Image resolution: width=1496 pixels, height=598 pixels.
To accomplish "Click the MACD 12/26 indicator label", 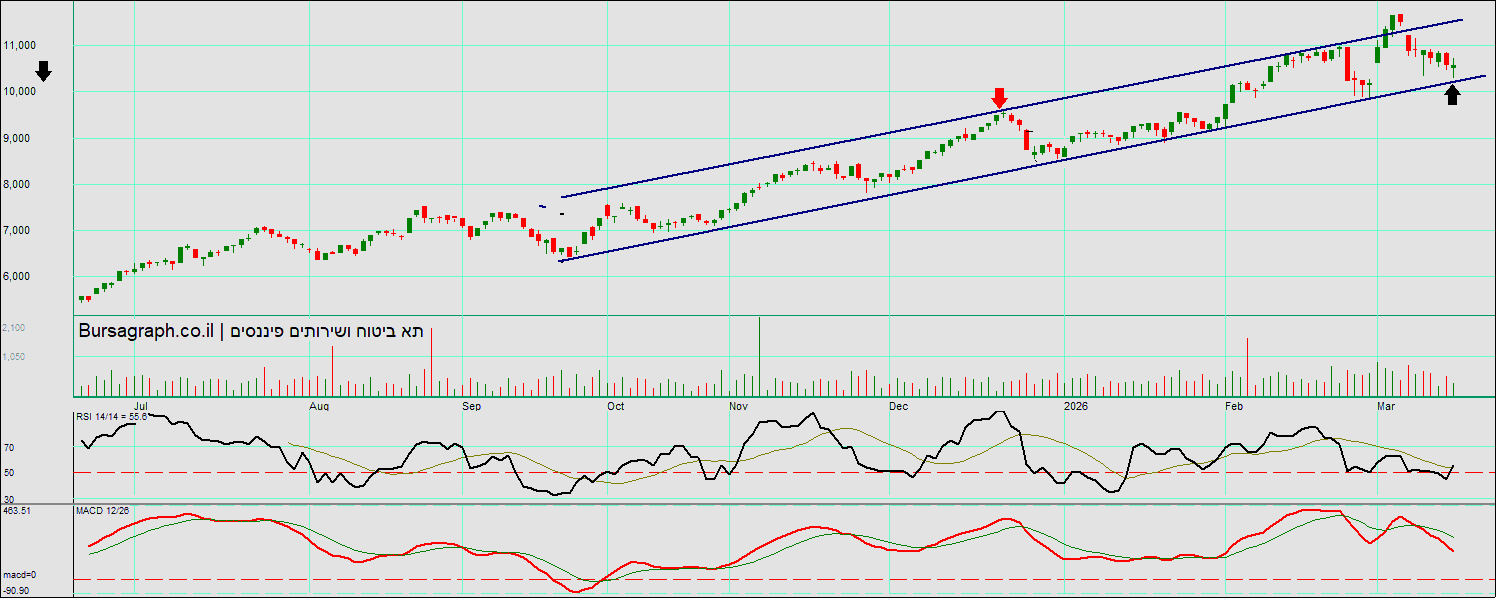I will (103, 511).
